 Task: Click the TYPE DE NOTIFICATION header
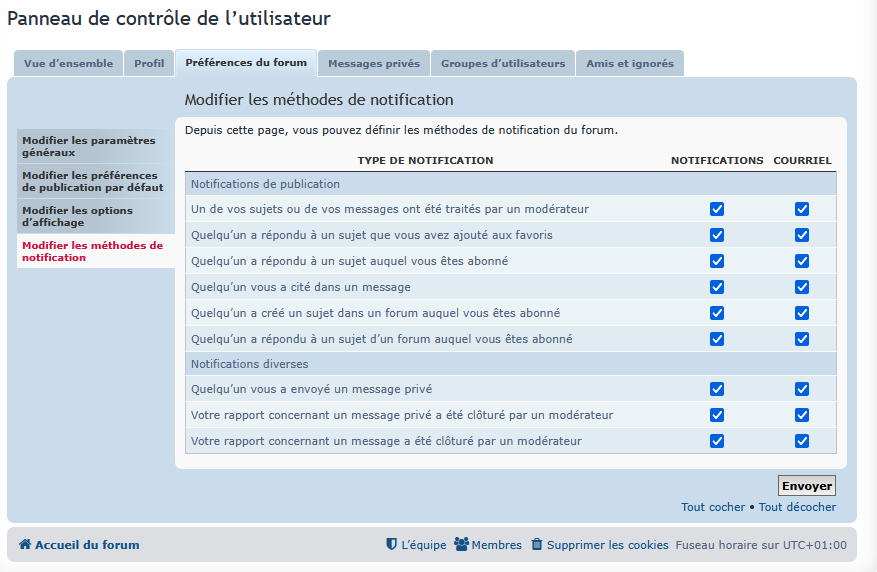(425, 160)
